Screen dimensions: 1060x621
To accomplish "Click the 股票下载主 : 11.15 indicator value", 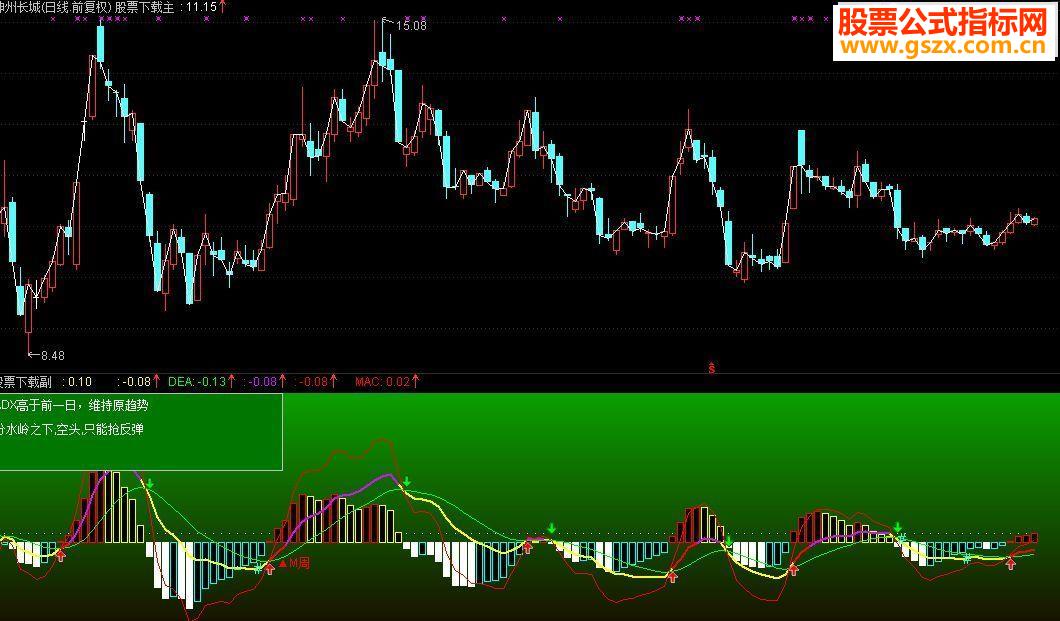I will point(166,7).
